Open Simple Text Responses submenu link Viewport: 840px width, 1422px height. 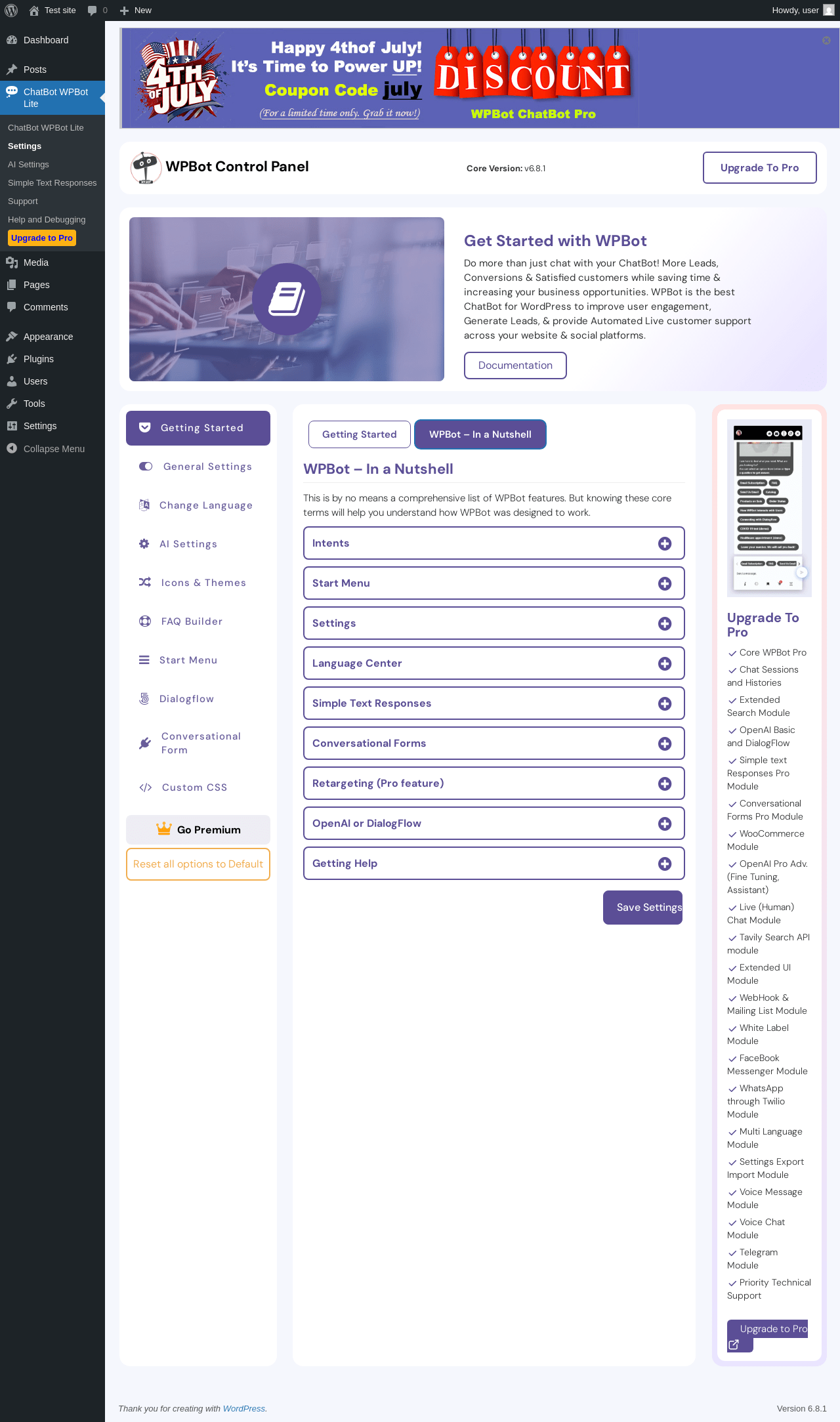(x=52, y=183)
